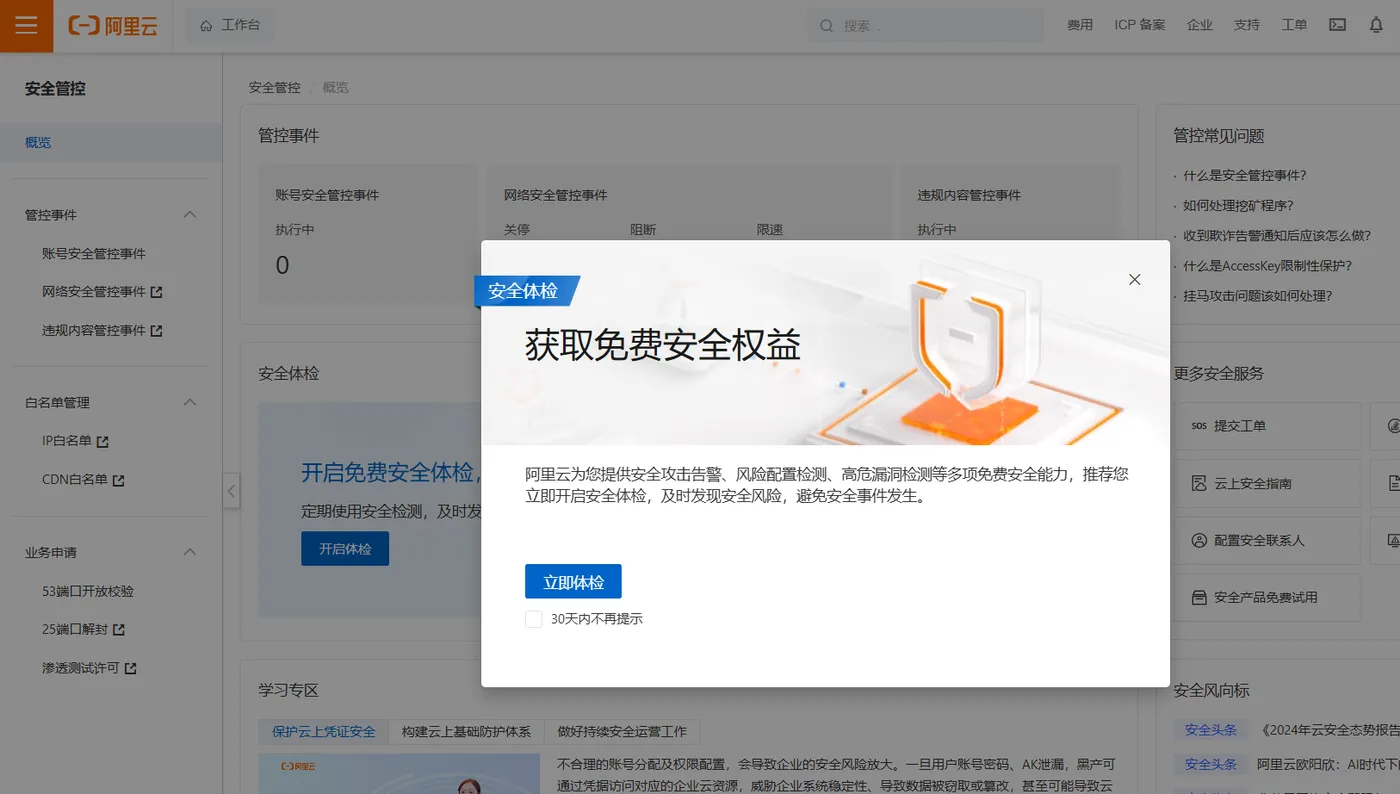Open the 支持 menu
This screenshot has height=794, width=1400.
coord(1247,25)
